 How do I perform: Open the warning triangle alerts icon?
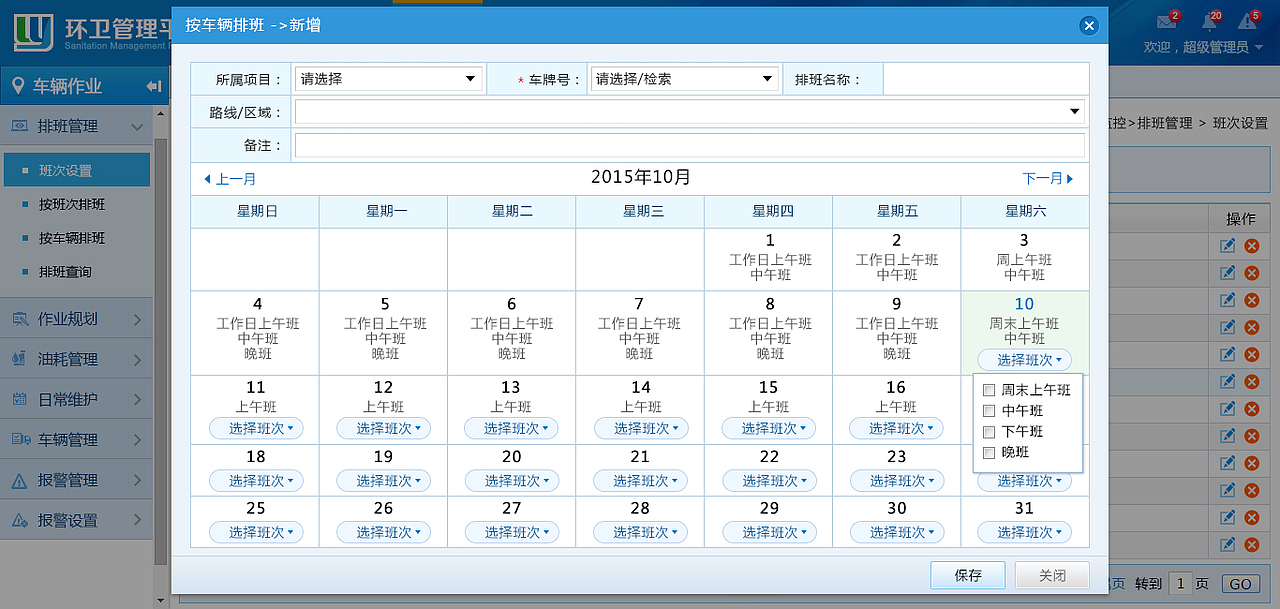[1247, 22]
